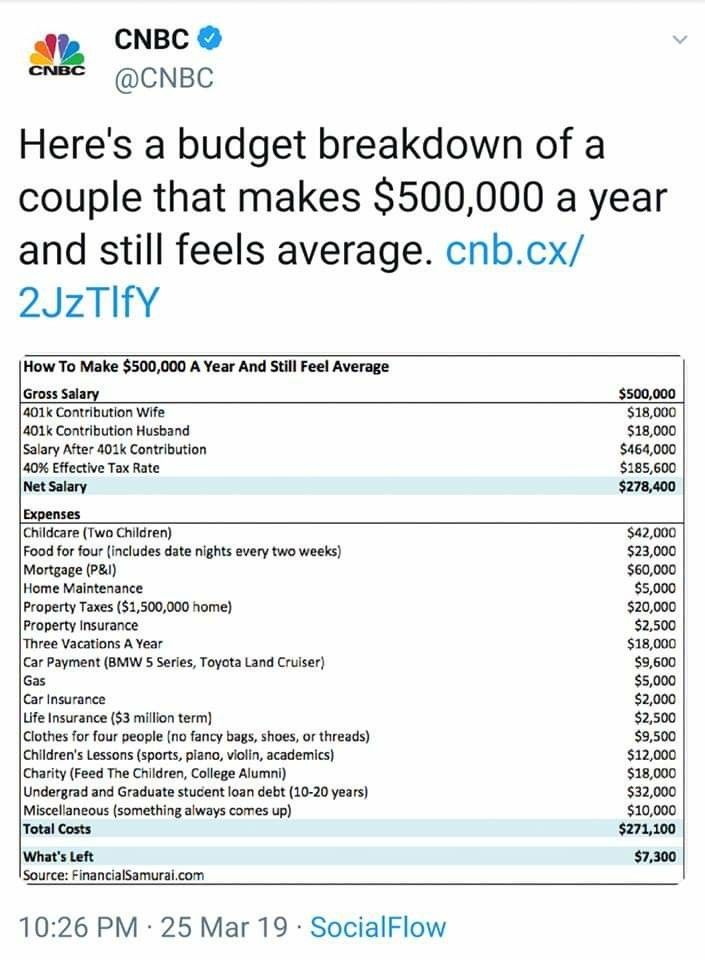Click the budget table image title row

pos(352,367)
